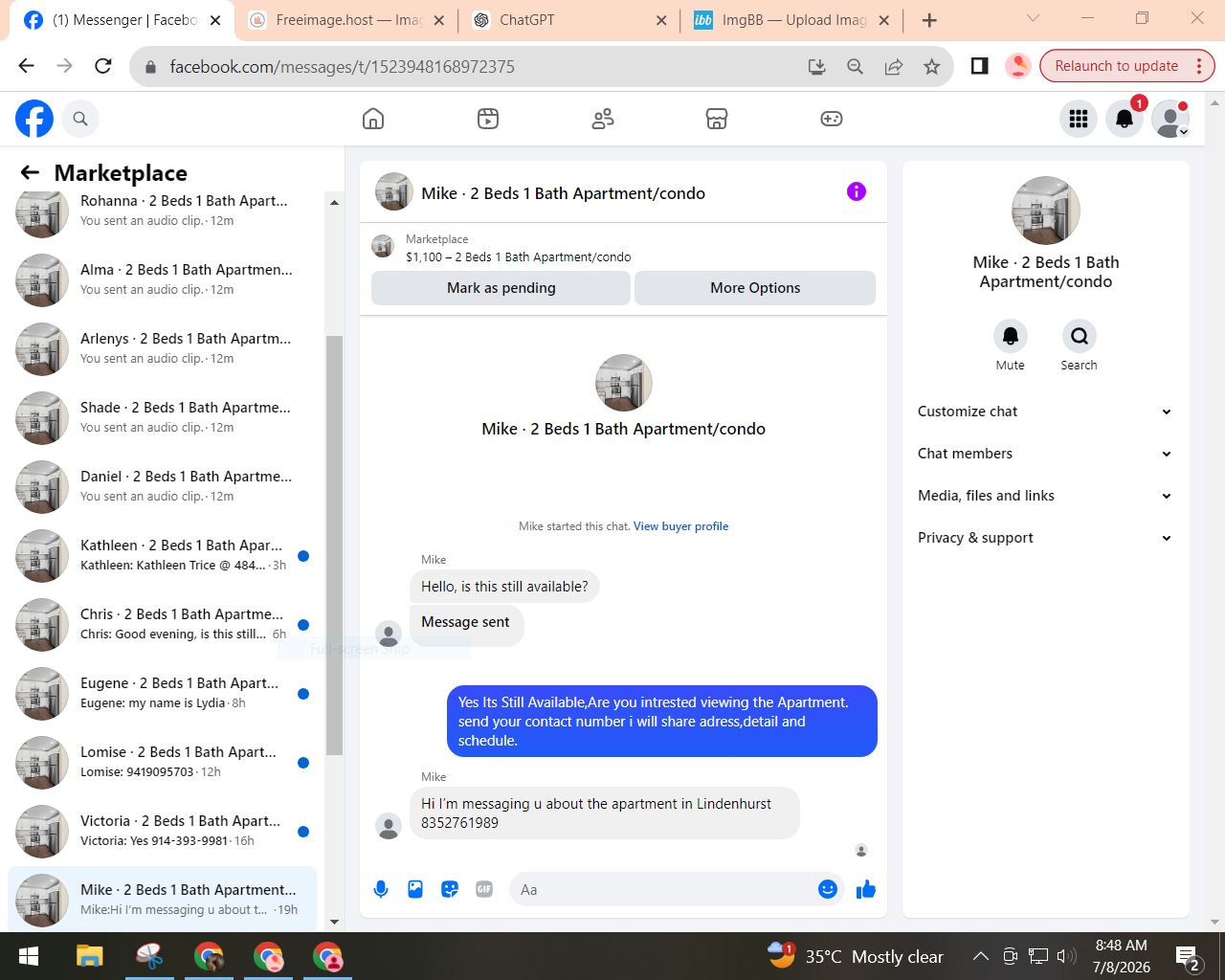Viewport: 1225px width, 980px height.
Task: Select the Messenger Facebook tab
Action: 122,20
